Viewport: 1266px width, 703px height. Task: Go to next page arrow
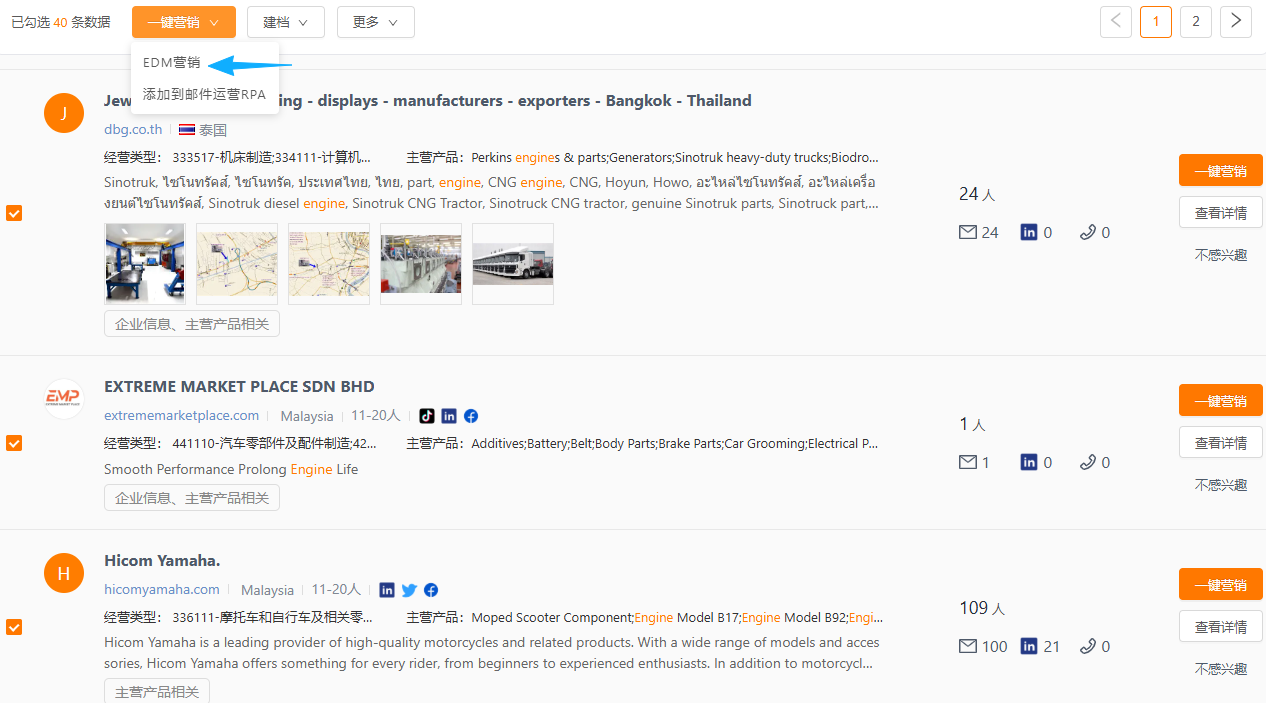click(1236, 21)
